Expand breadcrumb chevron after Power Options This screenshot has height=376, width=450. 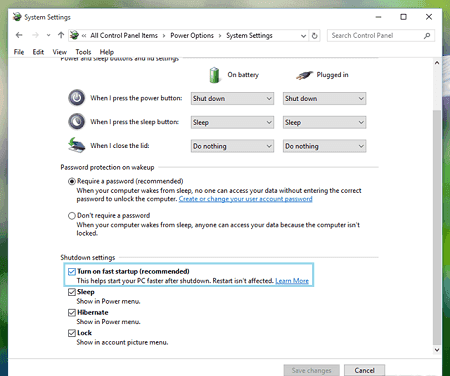pyautogui.click(x=220, y=36)
